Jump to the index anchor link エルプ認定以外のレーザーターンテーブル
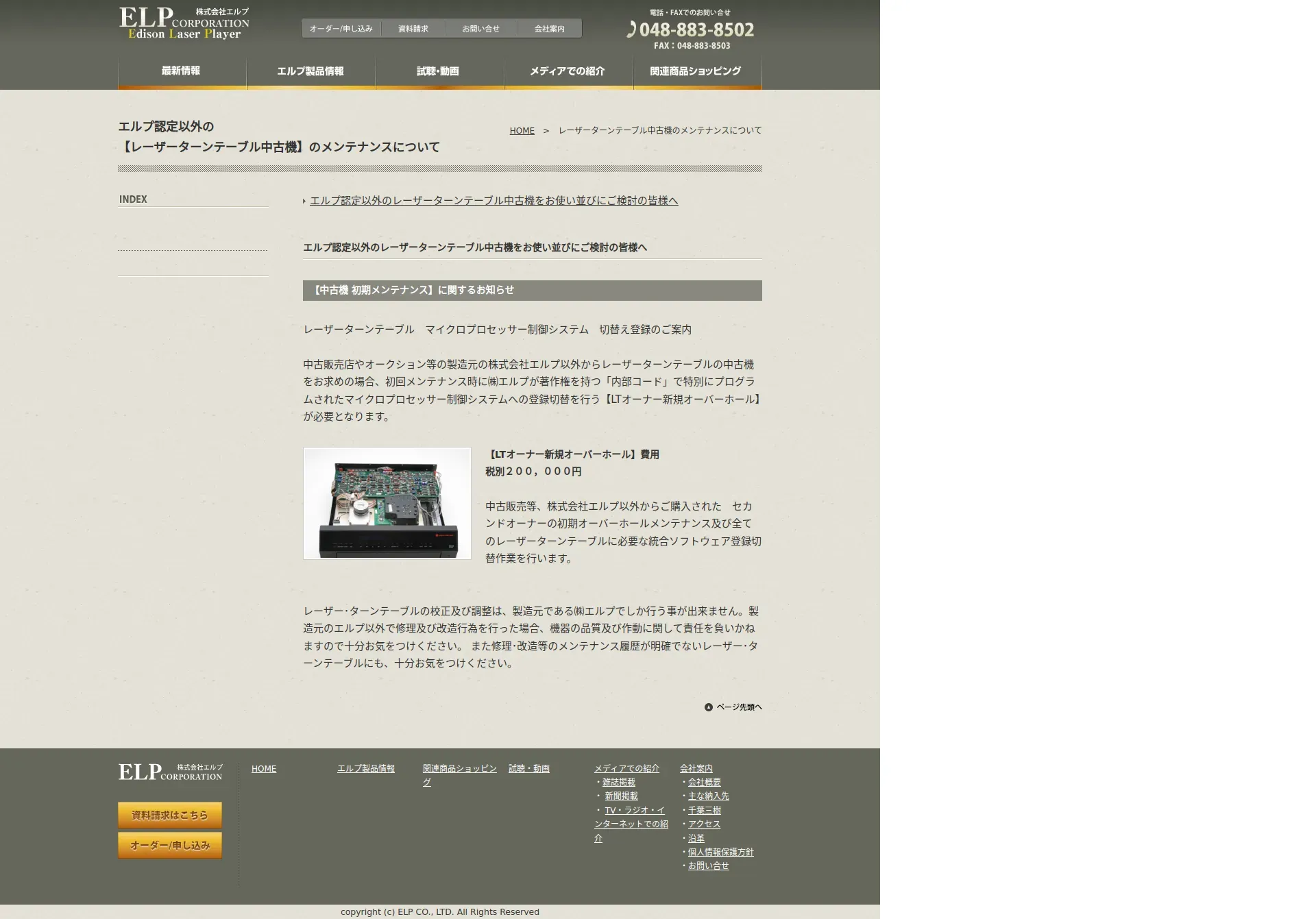The height and width of the screenshot is (919, 1316). click(x=493, y=201)
